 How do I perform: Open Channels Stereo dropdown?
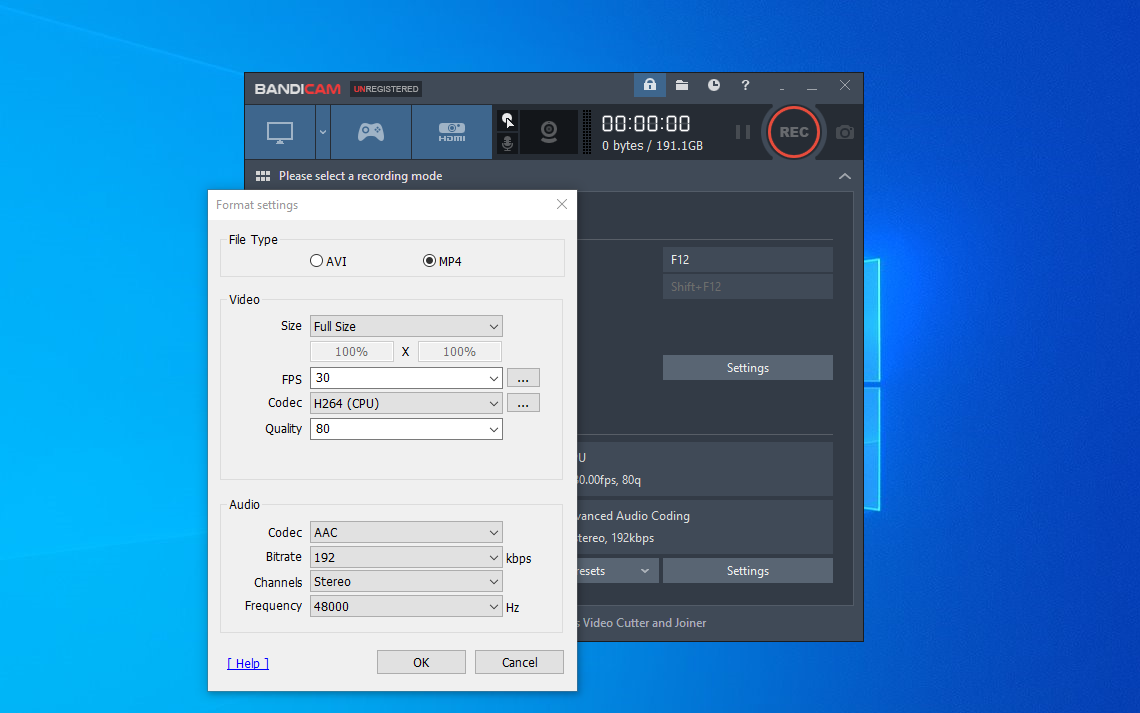[406, 581]
